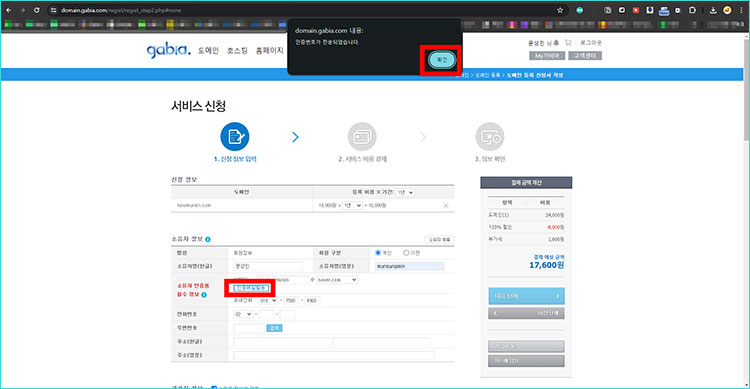The image size is (750, 389).
Task: Open the 도메인 menu
Action: pyautogui.click(x=208, y=51)
